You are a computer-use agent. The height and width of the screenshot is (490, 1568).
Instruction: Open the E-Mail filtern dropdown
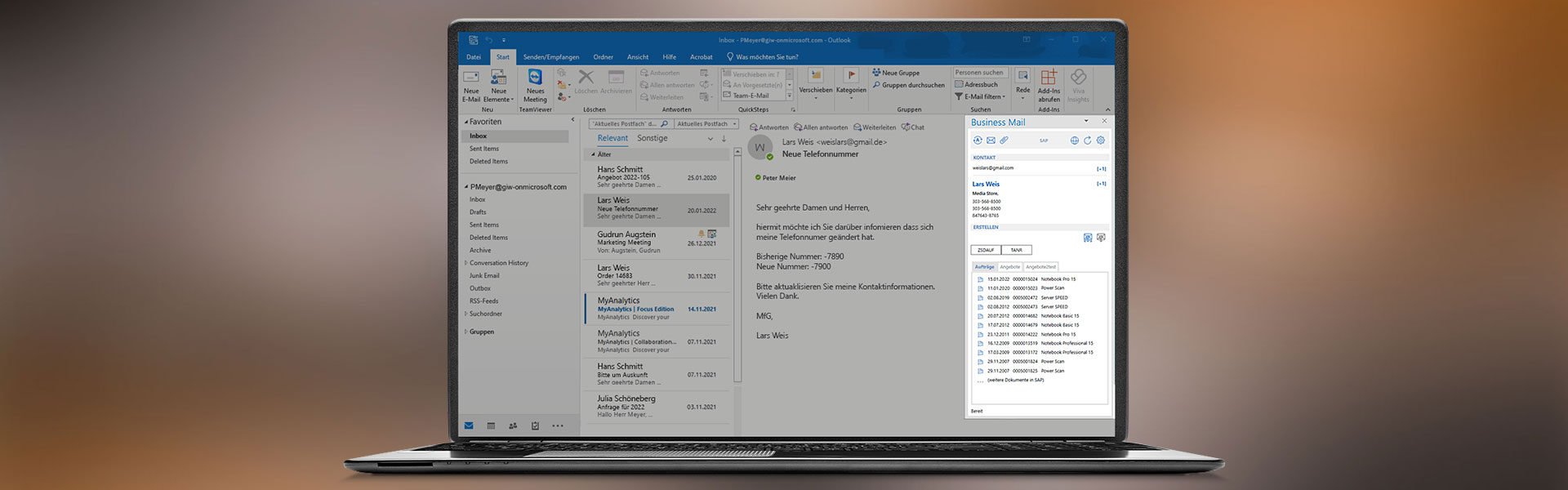coord(980,96)
